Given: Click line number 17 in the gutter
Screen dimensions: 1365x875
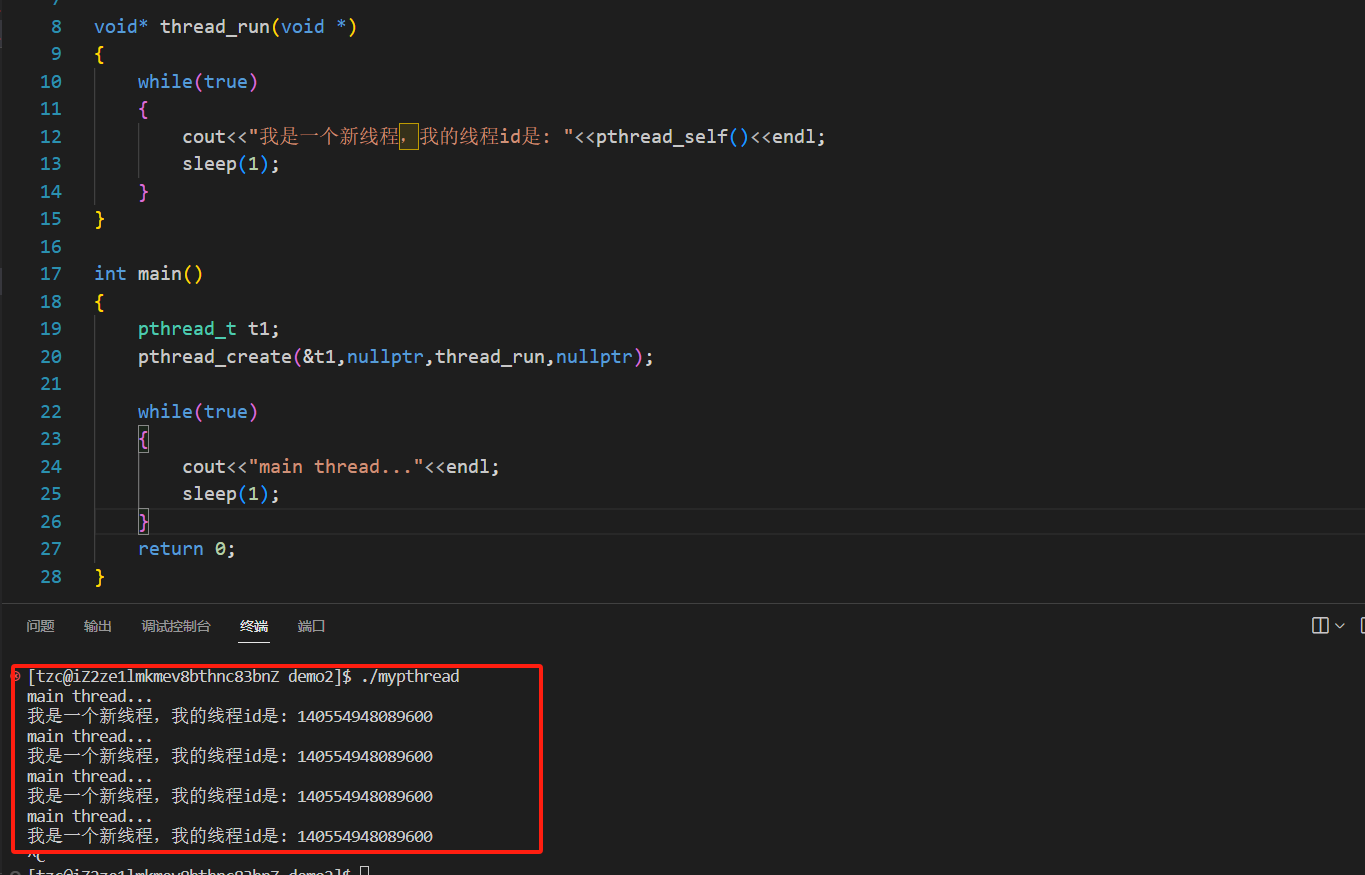Looking at the screenshot, I should click(50, 274).
